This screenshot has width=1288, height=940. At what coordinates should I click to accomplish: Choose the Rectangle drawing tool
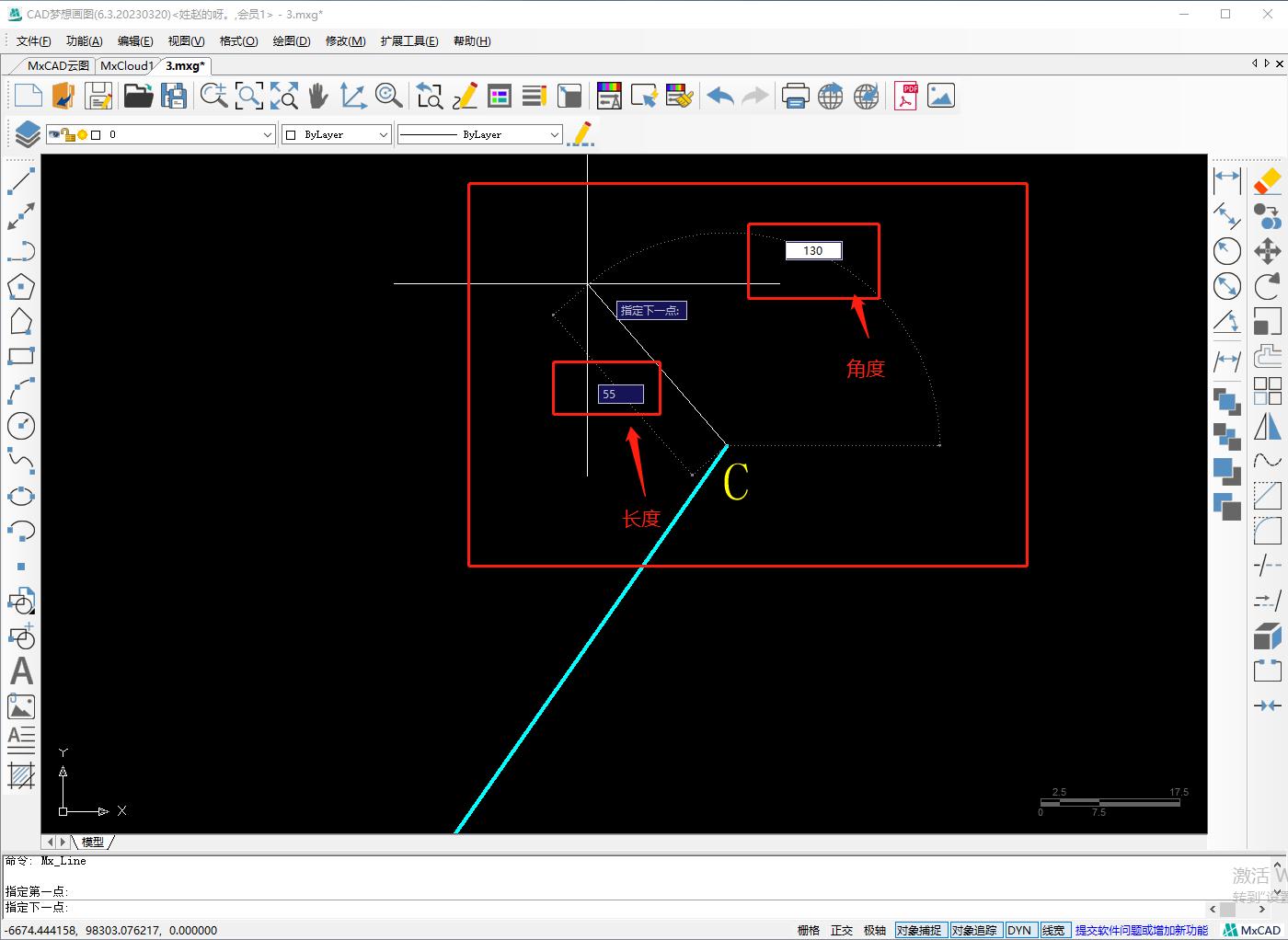pyautogui.click(x=20, y=356)
